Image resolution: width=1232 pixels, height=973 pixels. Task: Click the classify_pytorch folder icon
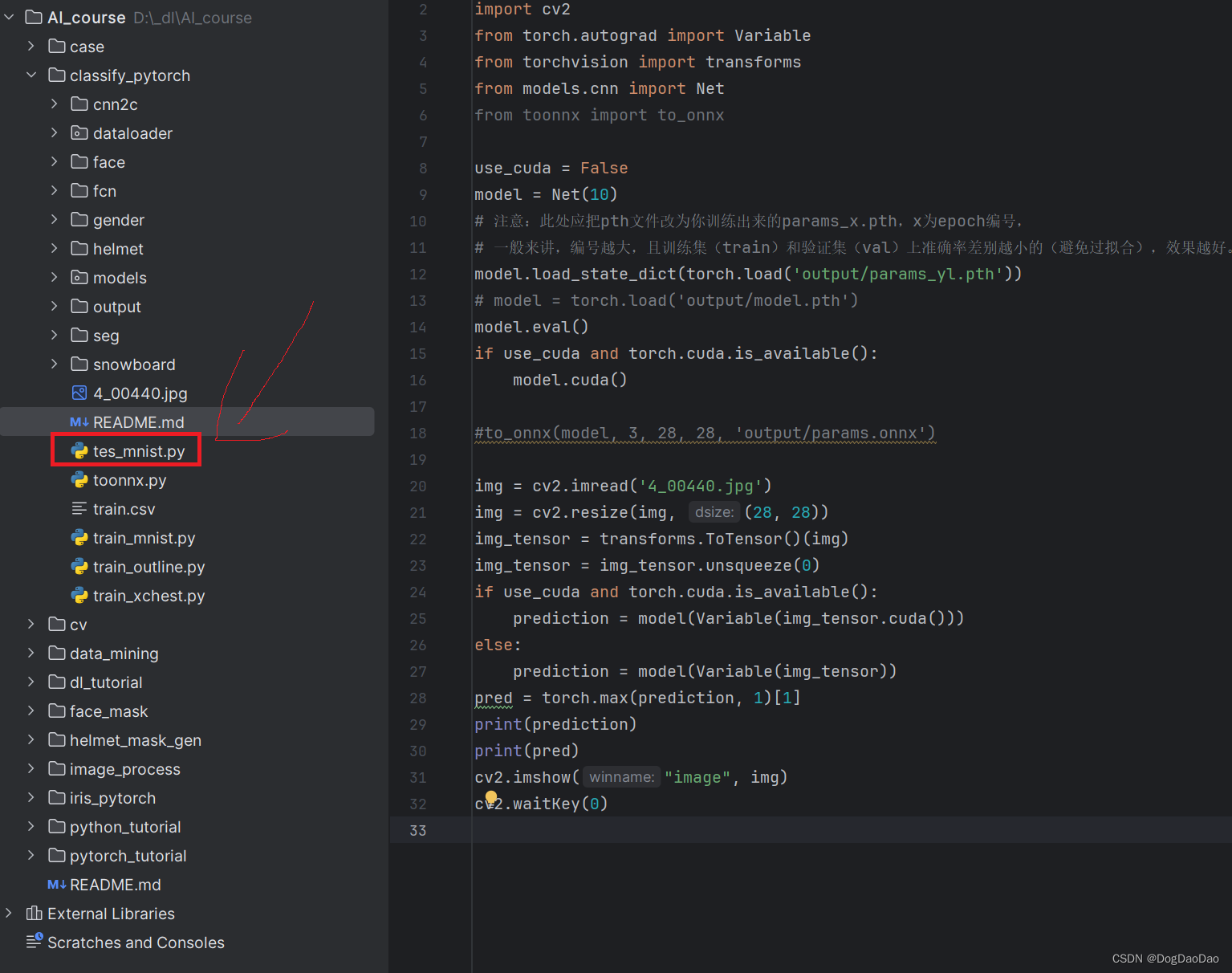[56, 75]
